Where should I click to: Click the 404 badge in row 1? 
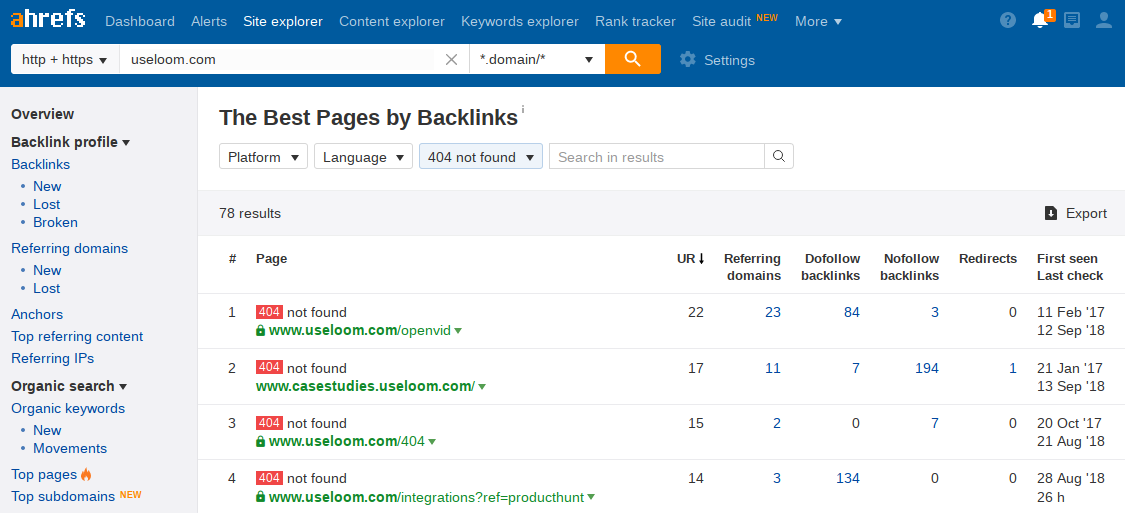(x=269, y=312)
